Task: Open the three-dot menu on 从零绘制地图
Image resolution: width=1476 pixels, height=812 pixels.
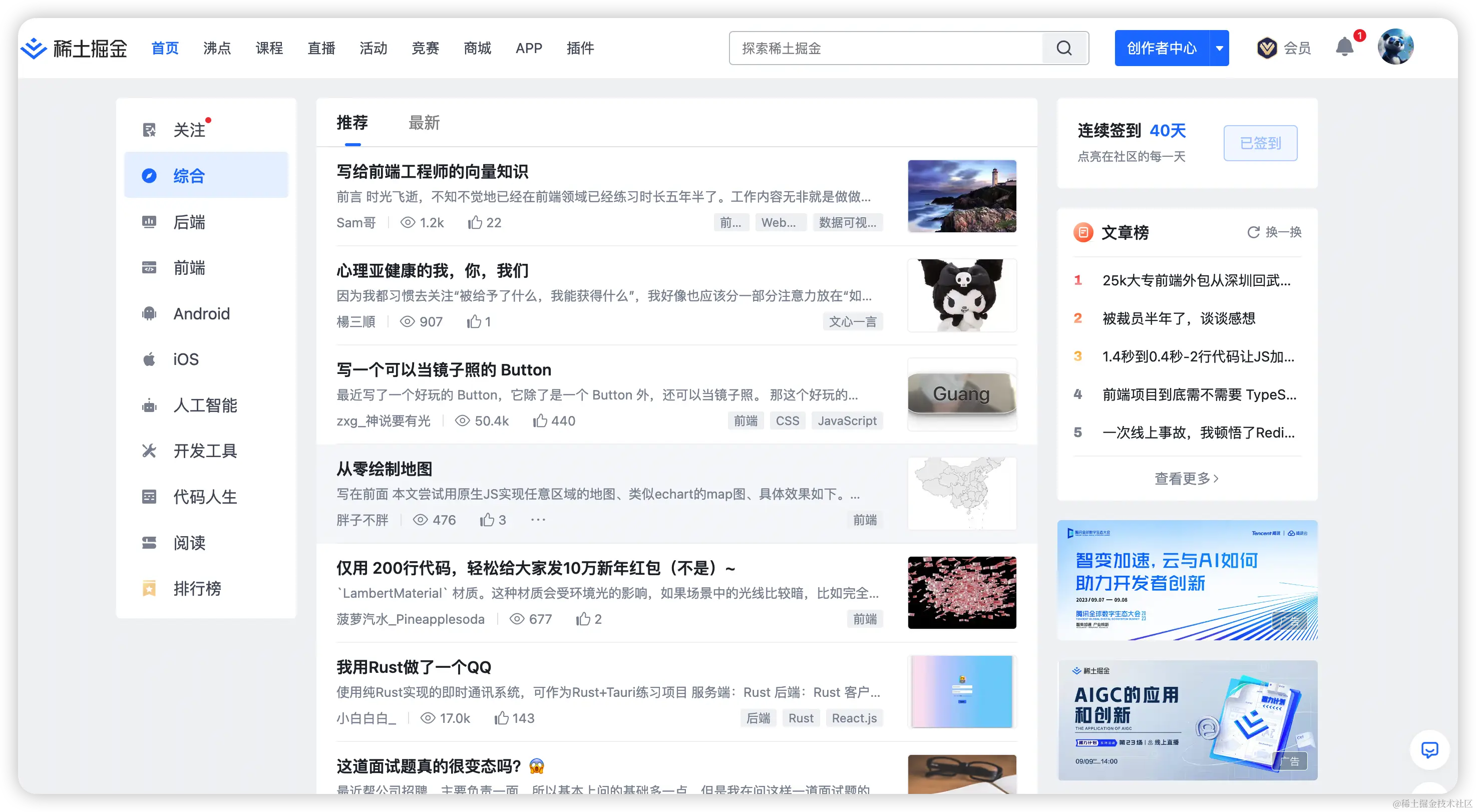Action: (537, 520)
